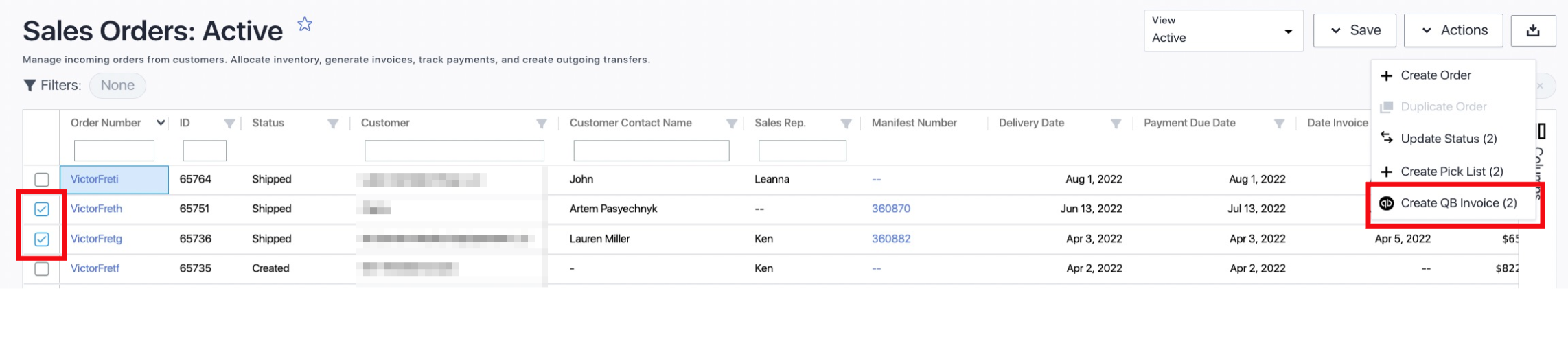Choose Update Status (2) from menu
The width and height of the screenshot is (1568, 363).
pos(1448,139)
